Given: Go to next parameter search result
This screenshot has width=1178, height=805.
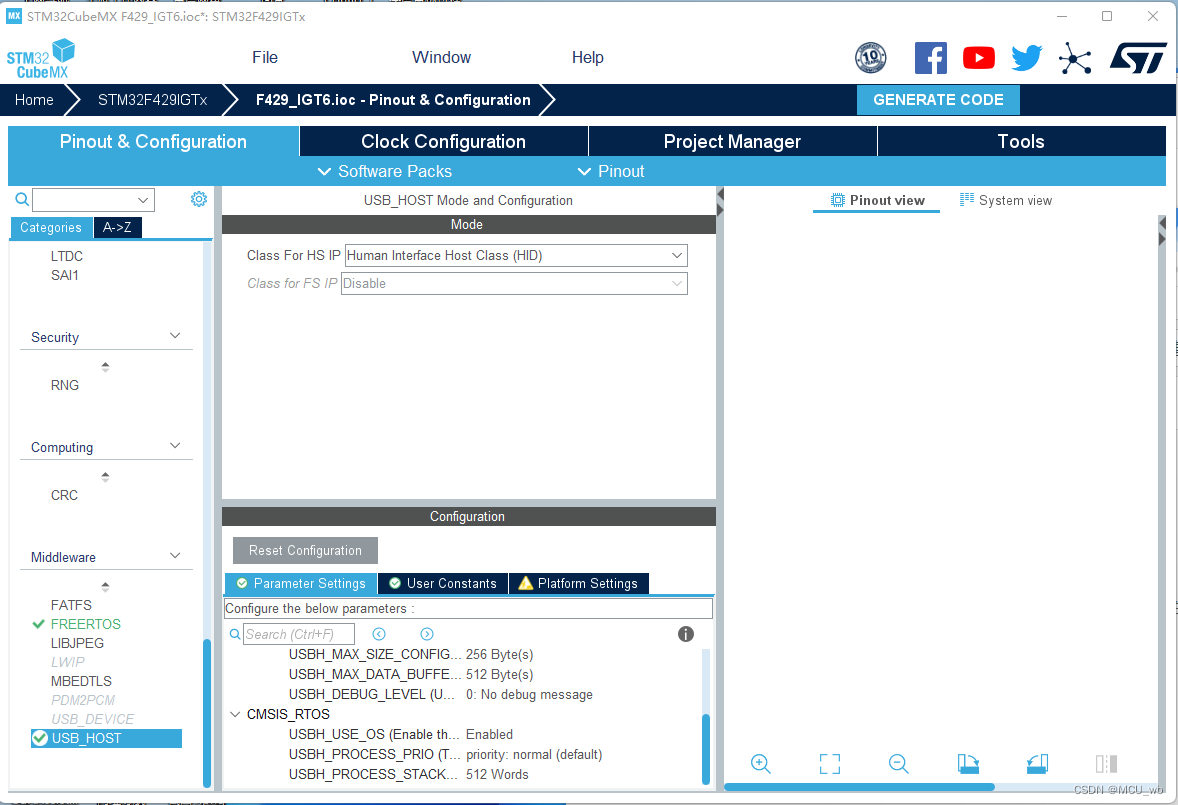Looking at the screenshot, I should coord(427,634).
